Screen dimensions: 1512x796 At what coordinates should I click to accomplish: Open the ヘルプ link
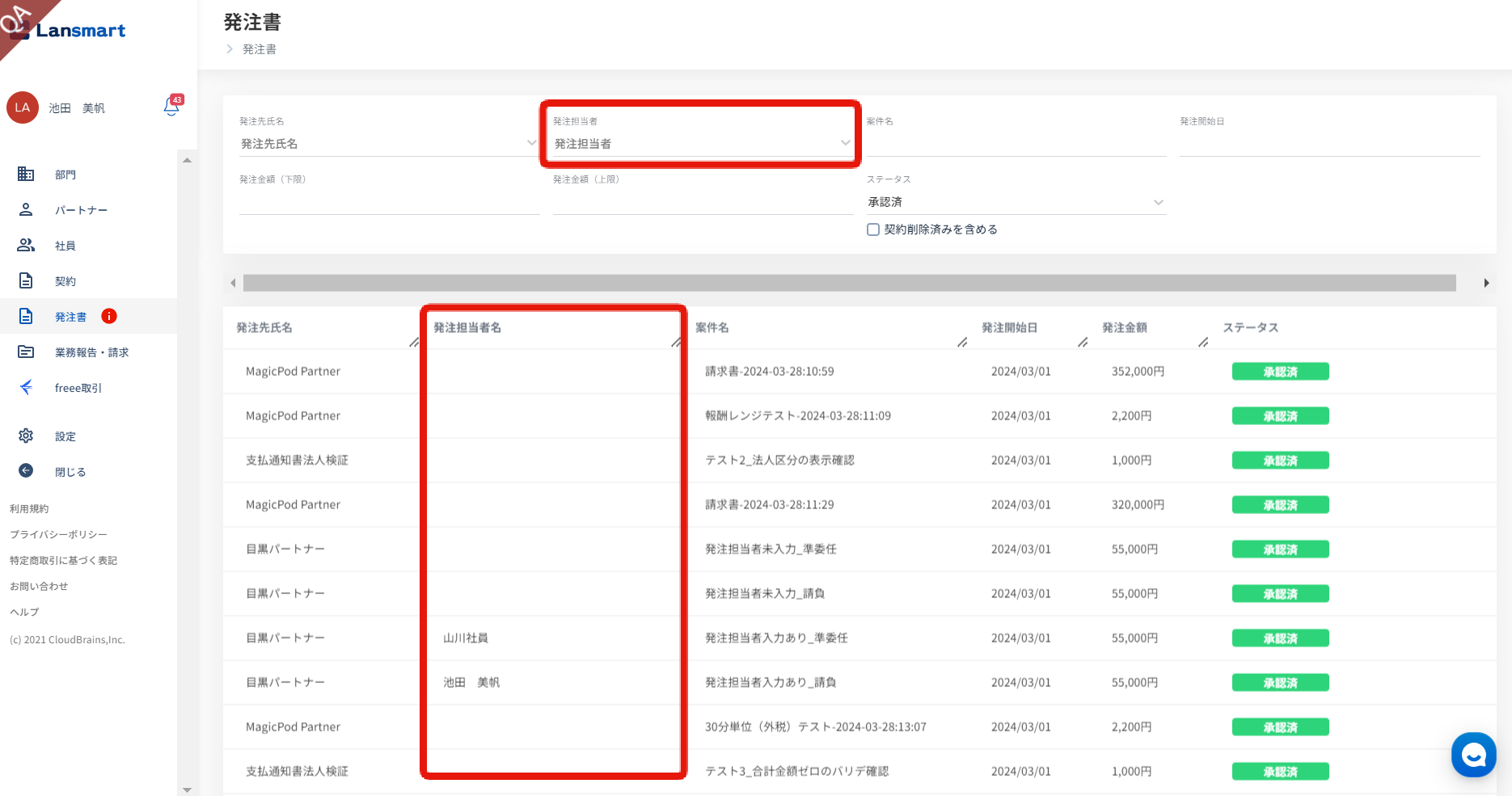(x=24, y=612)
